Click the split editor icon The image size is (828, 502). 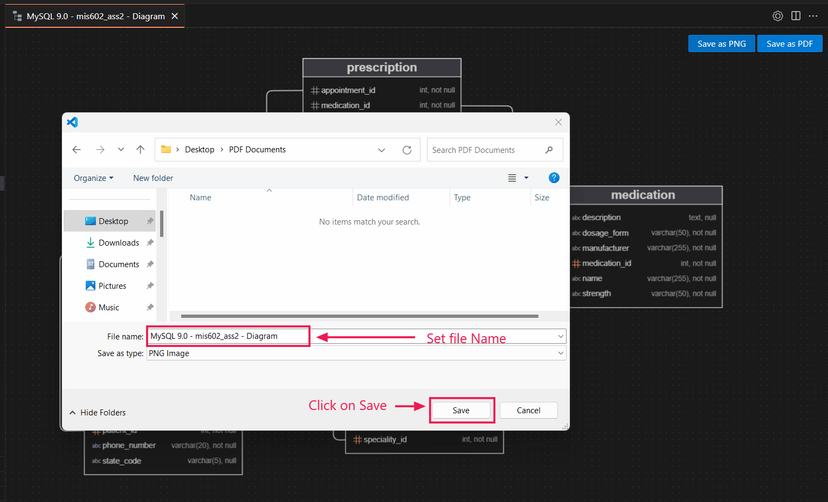click(796, 16)
